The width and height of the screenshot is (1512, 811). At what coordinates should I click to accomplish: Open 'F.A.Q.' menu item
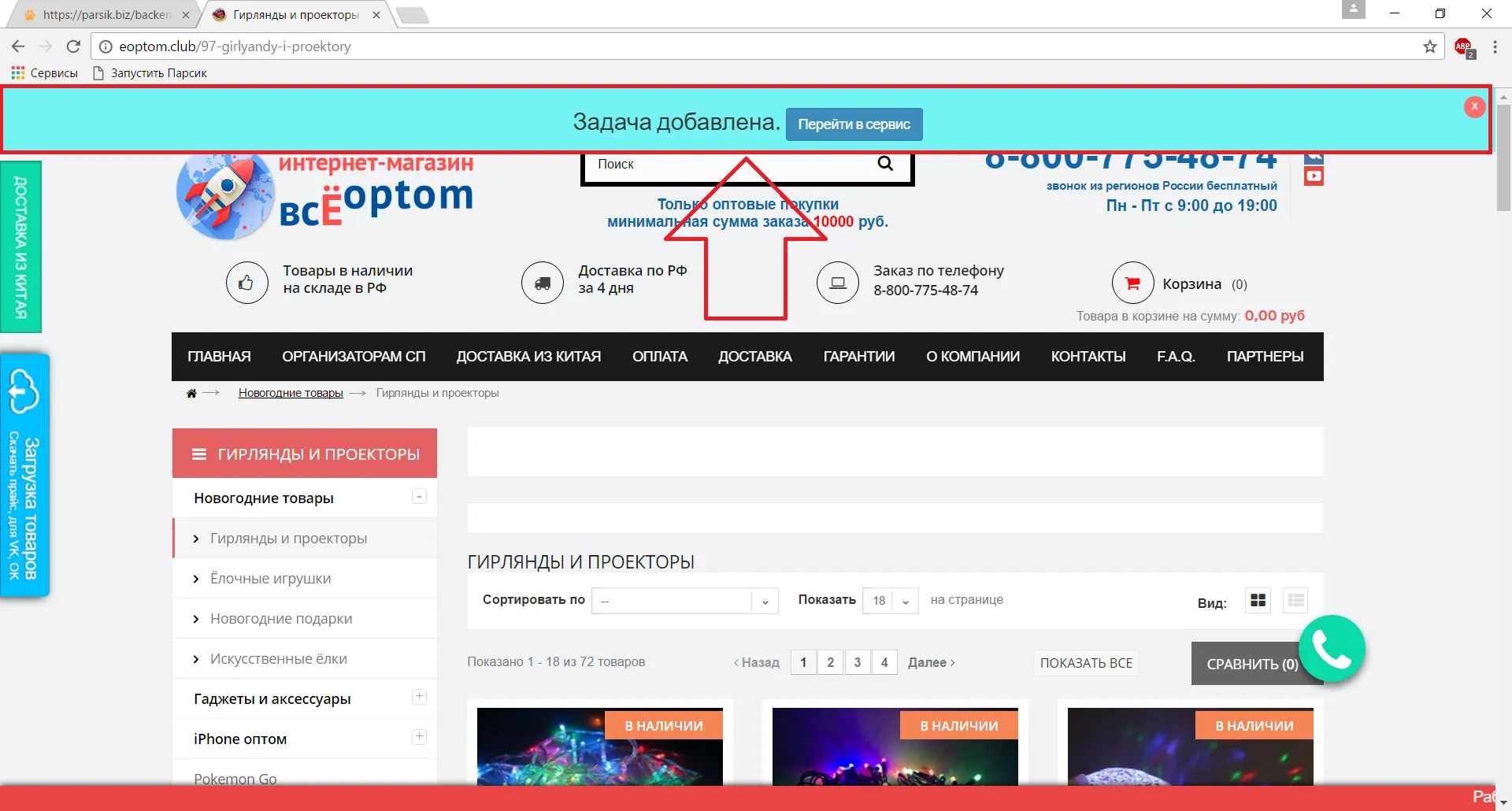click(x=1176, y=357)
